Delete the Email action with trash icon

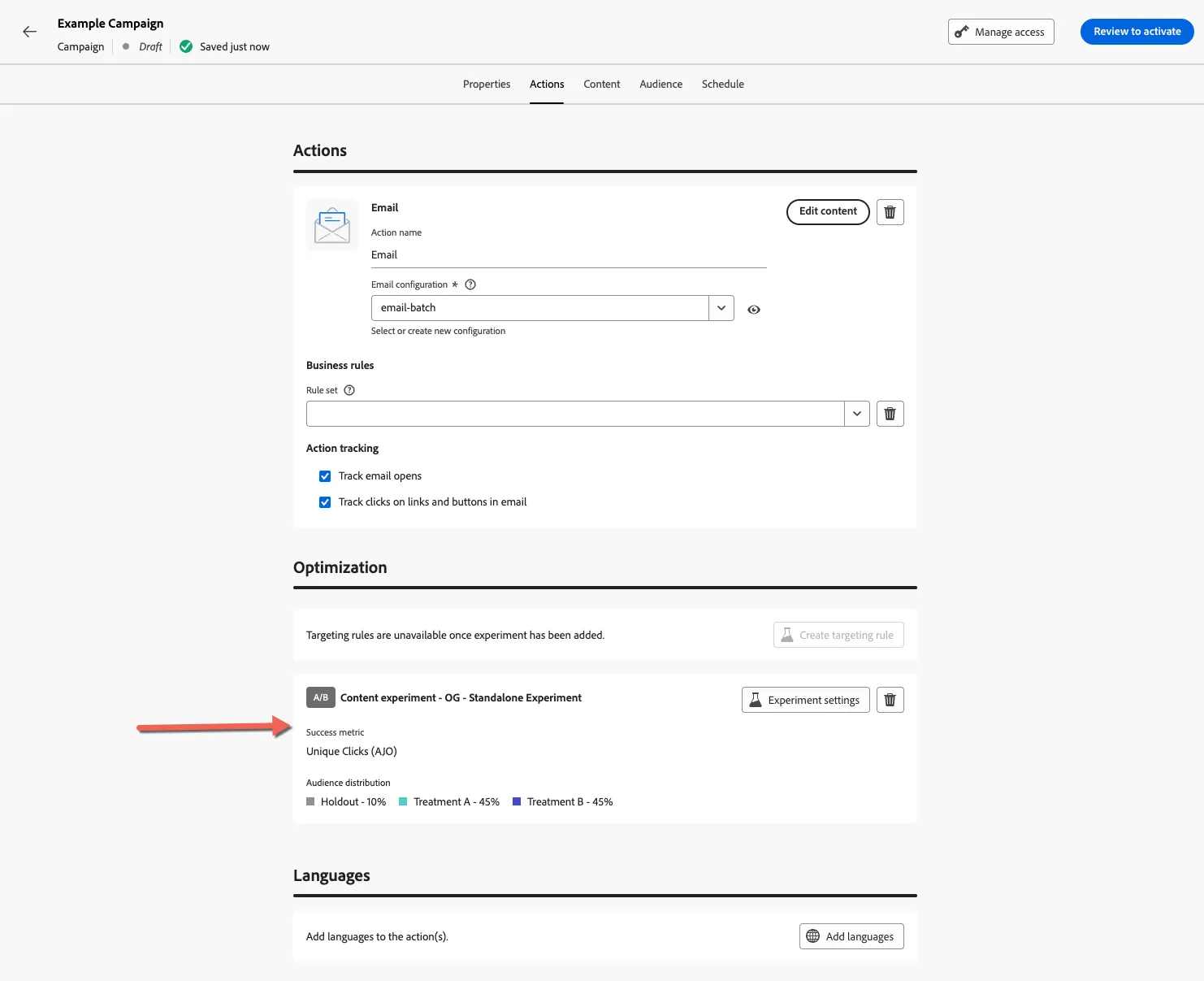(x=890, y=212)
